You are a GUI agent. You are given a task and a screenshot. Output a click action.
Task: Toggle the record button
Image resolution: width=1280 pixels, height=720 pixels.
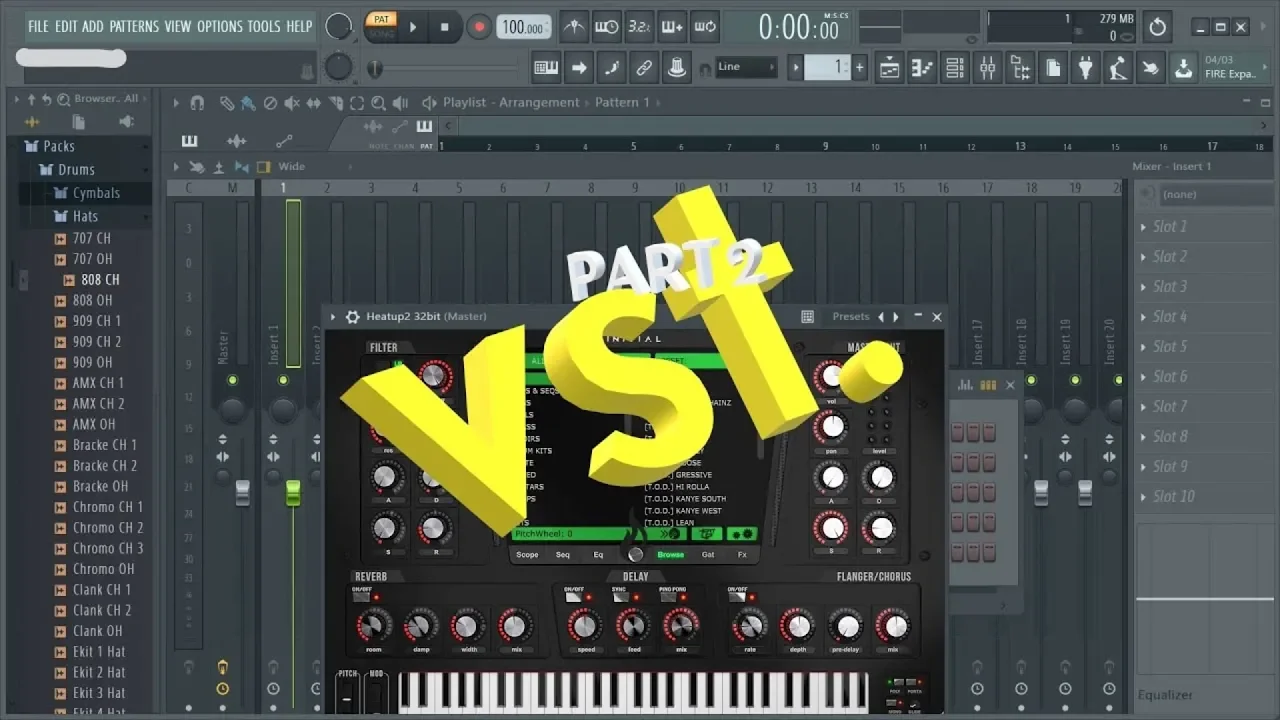479,27
